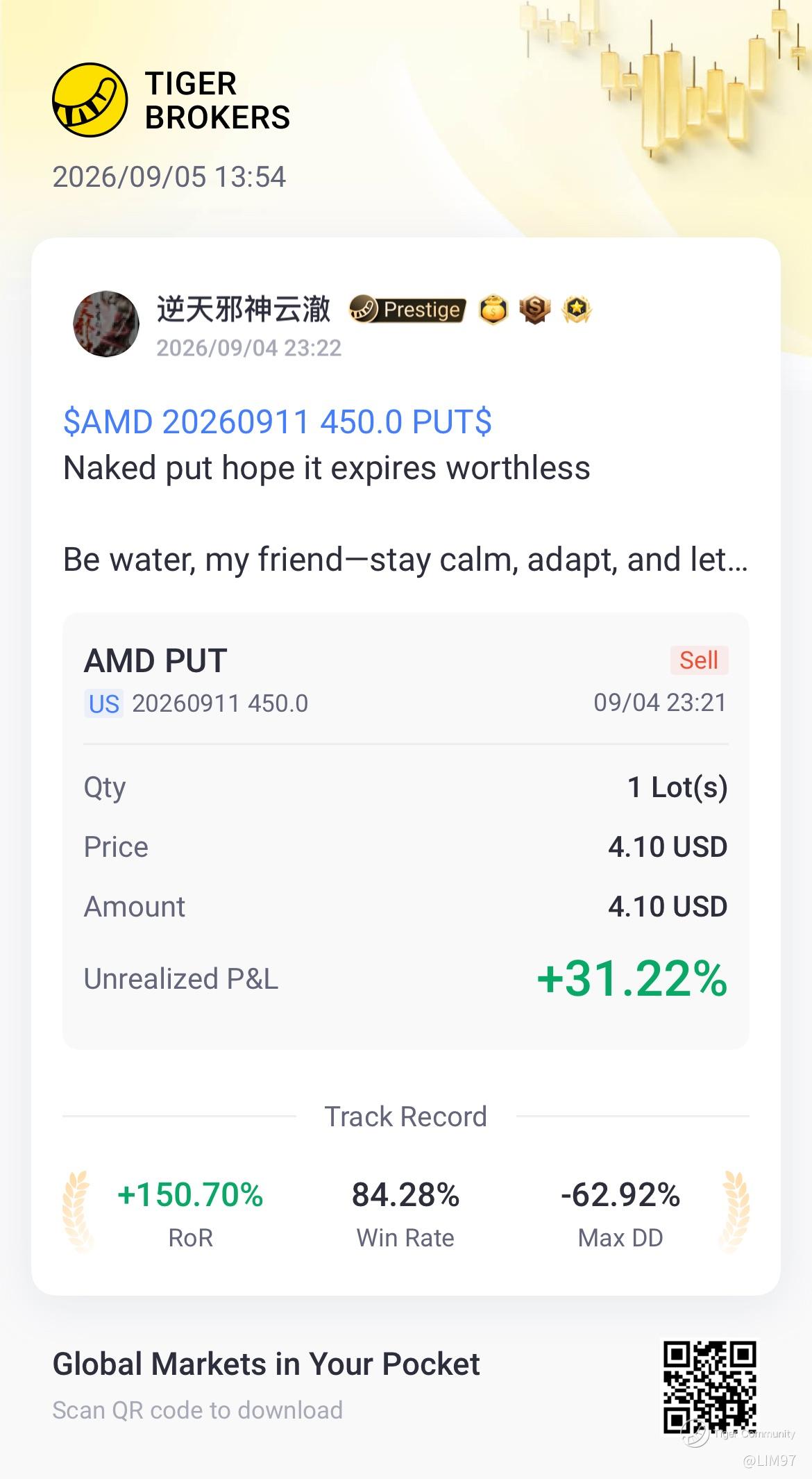Click the red Sell tag
This screenshot has height=1479, width=812.
[x=699, y=660]
